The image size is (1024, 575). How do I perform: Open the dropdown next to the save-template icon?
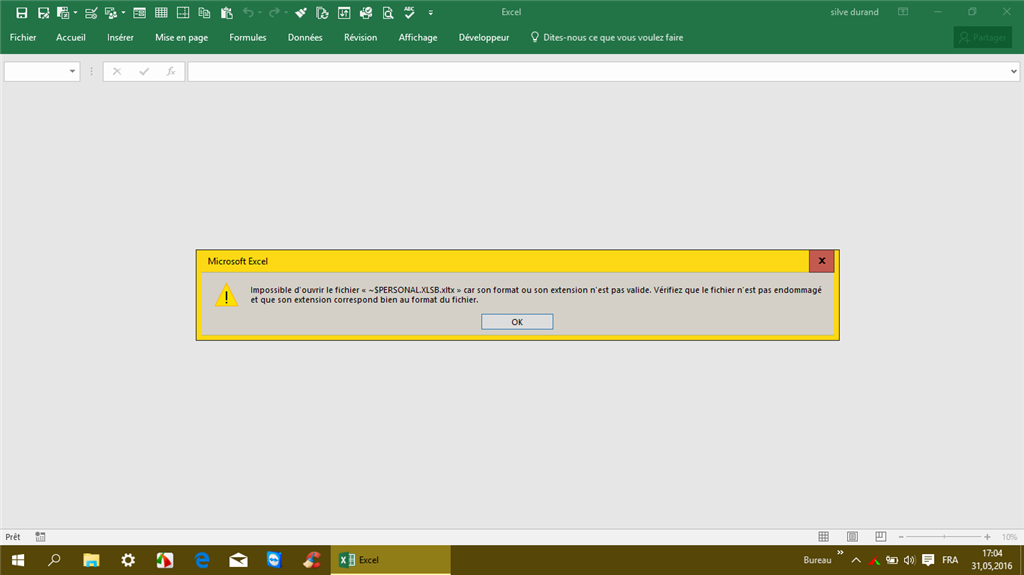(76, 12)
